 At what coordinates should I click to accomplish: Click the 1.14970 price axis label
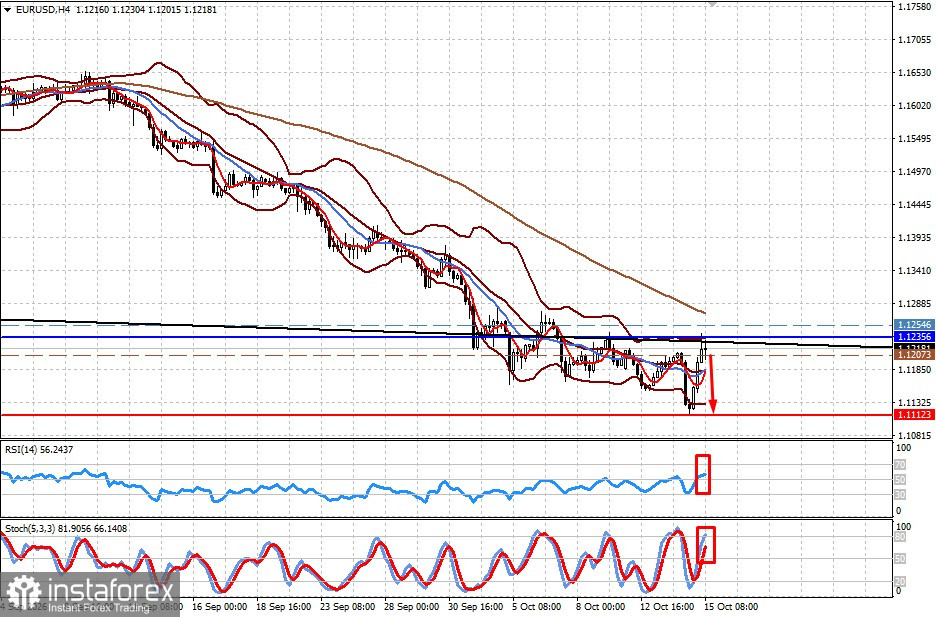coord(915,172)
